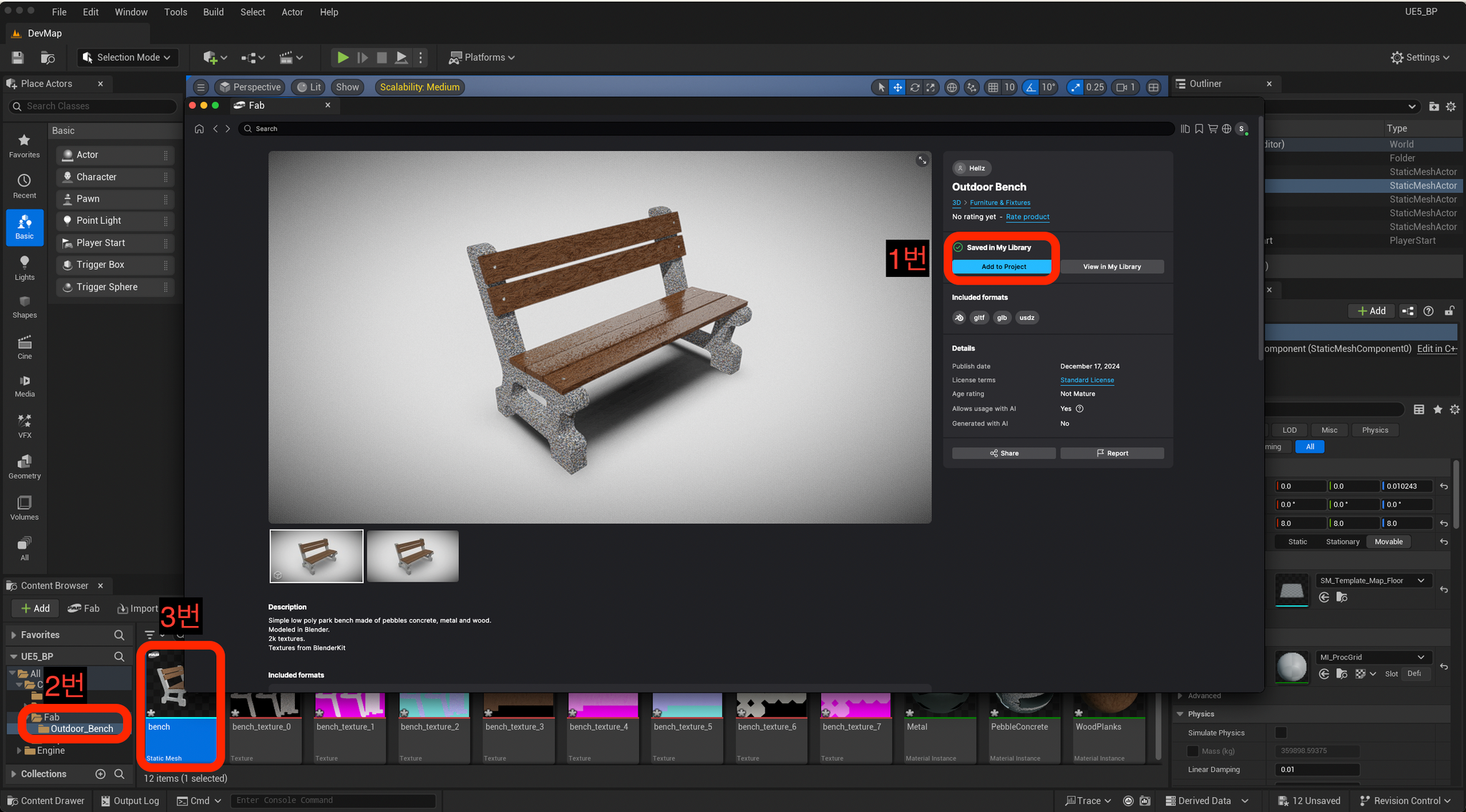Select the translate gizmo tool in viewport

pos(898,87)
